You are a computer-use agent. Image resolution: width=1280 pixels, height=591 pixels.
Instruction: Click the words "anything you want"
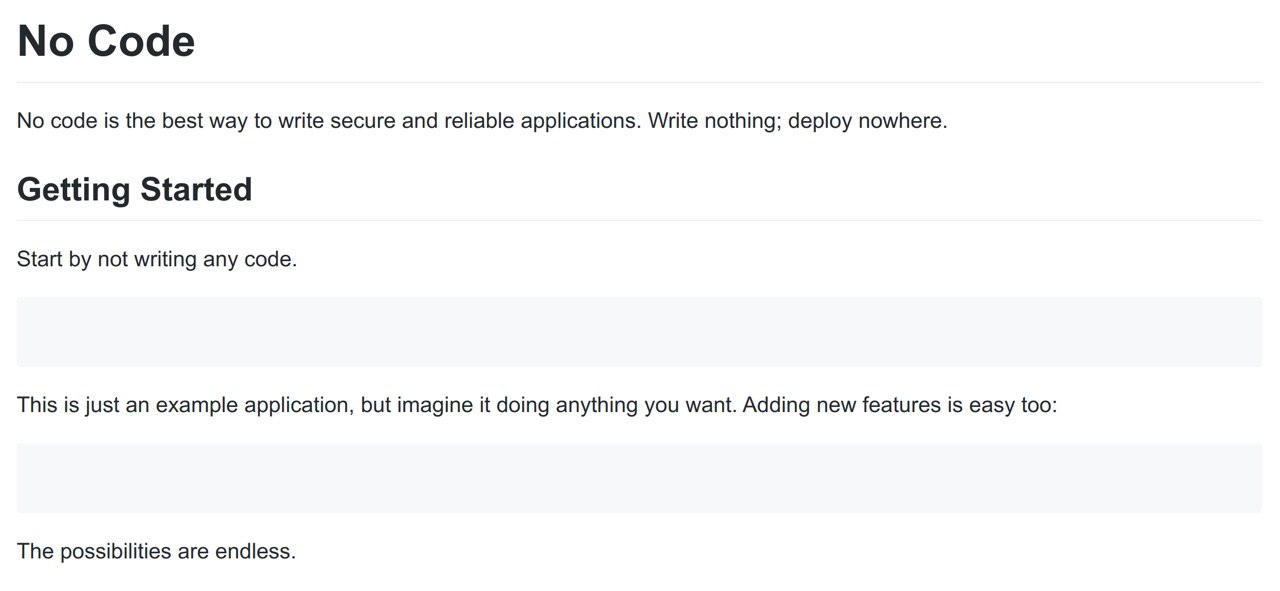645,406
